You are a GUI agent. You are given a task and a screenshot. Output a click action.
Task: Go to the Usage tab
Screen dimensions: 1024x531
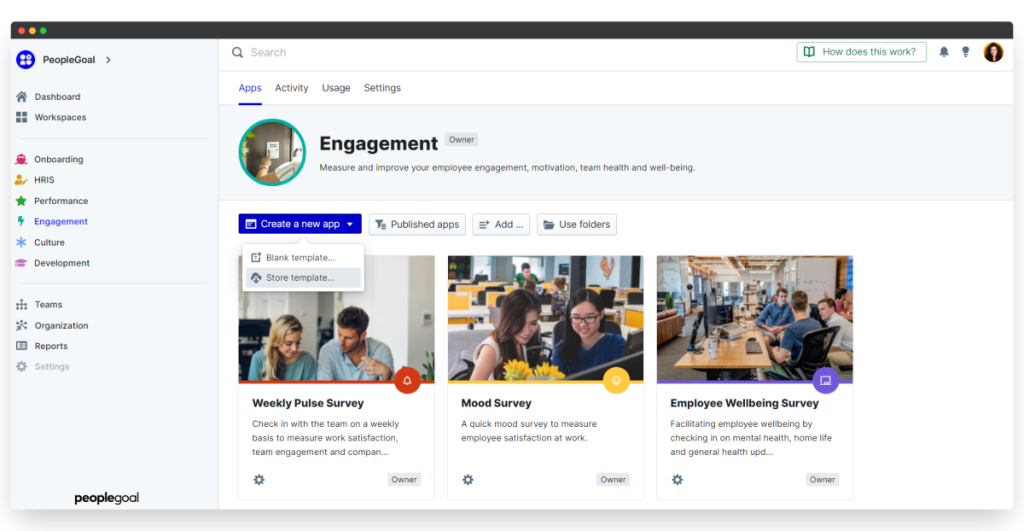(336, 88)
